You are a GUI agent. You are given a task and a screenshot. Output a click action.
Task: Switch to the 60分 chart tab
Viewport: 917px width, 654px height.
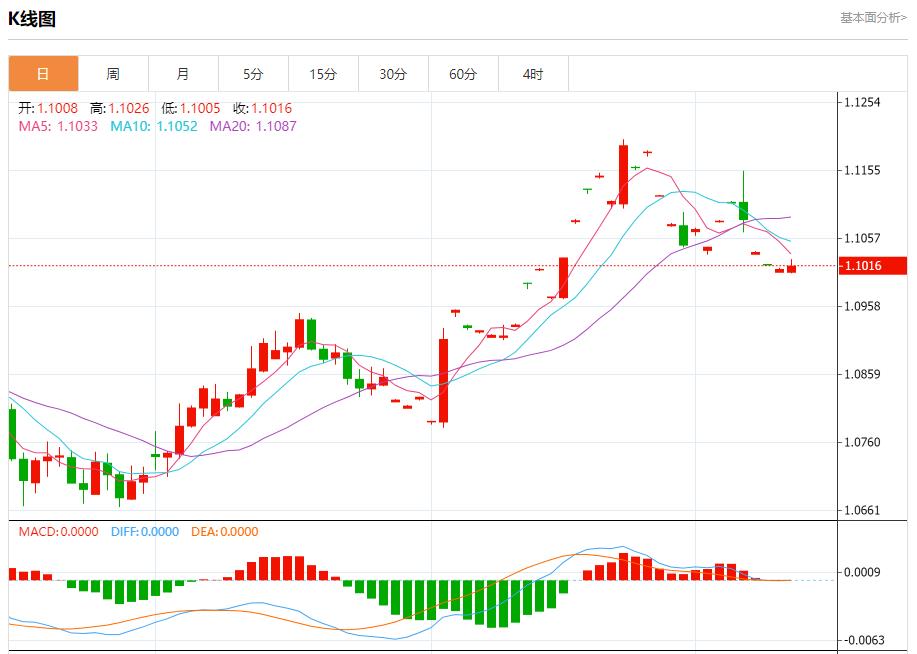463,74
